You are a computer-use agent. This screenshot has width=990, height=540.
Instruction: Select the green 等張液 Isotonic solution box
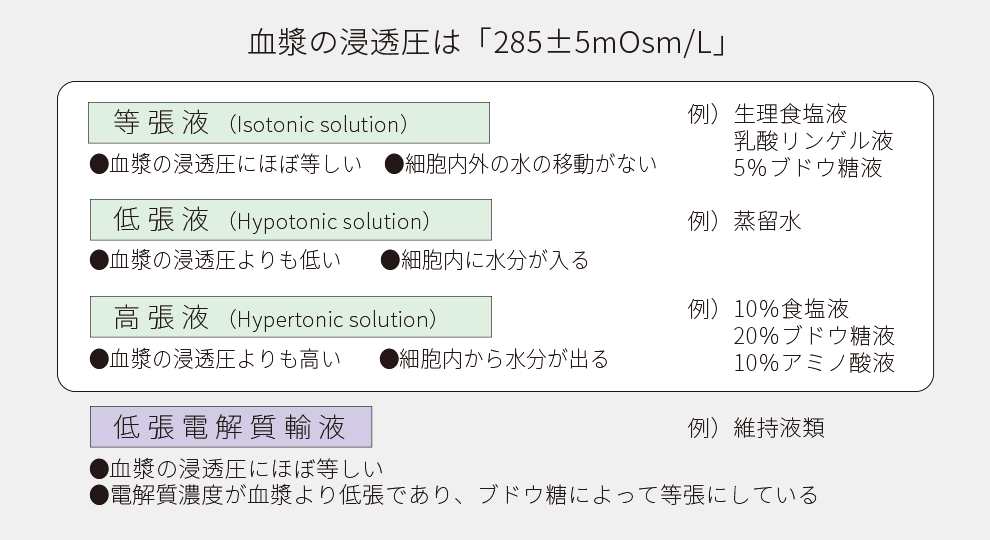(x=289, y=123)
